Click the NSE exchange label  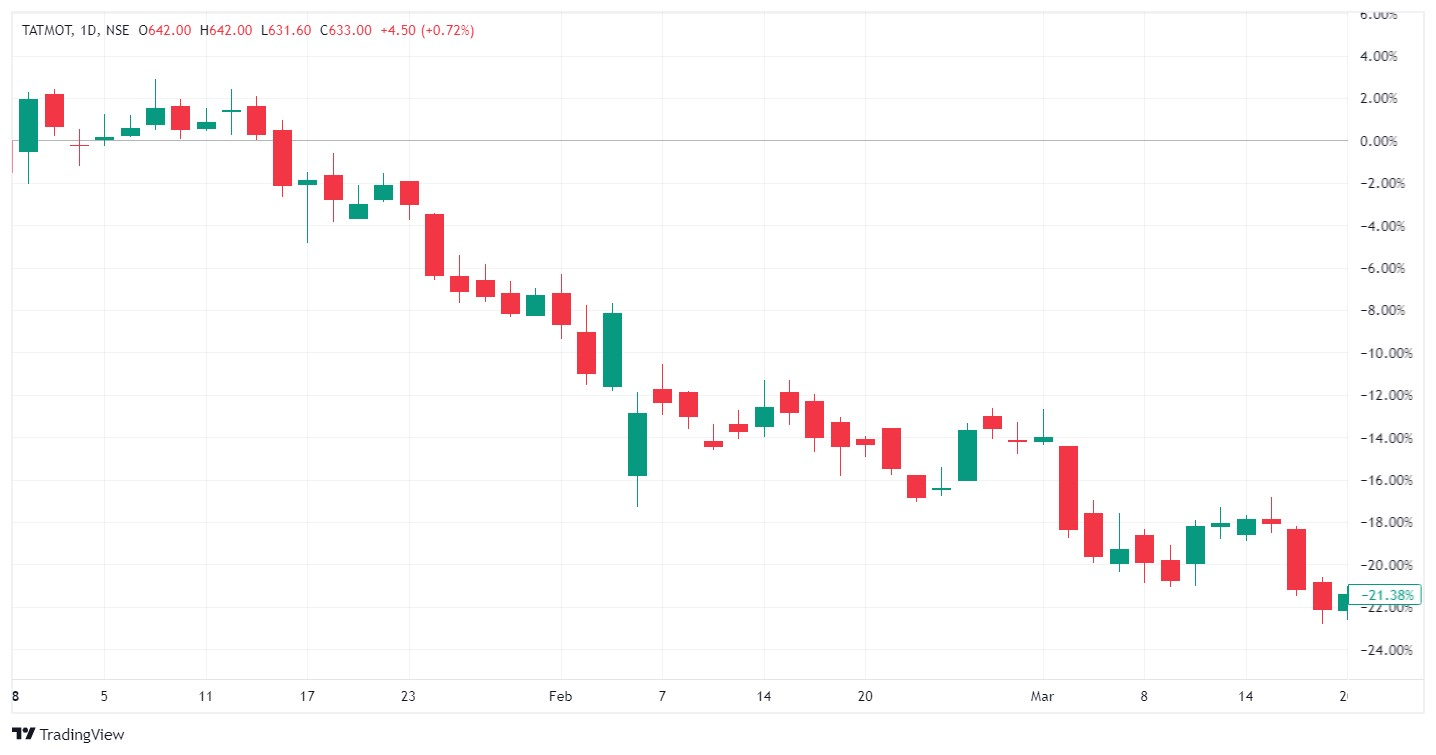pos(117,31)
